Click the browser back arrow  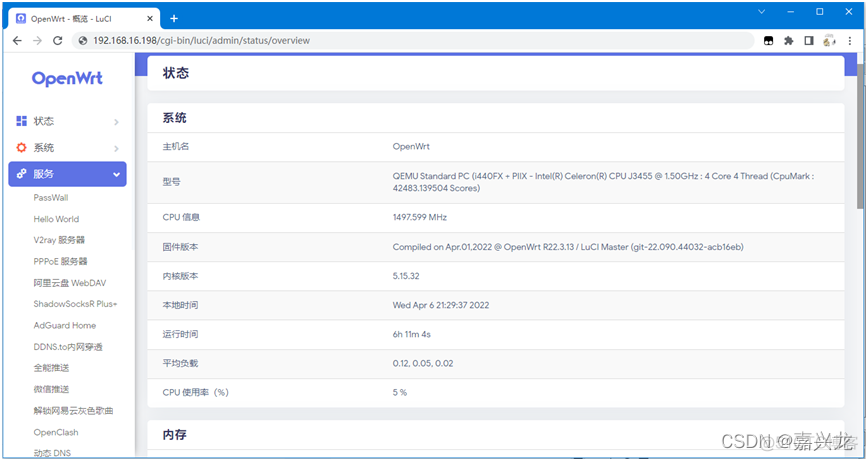tap(17, 40)
